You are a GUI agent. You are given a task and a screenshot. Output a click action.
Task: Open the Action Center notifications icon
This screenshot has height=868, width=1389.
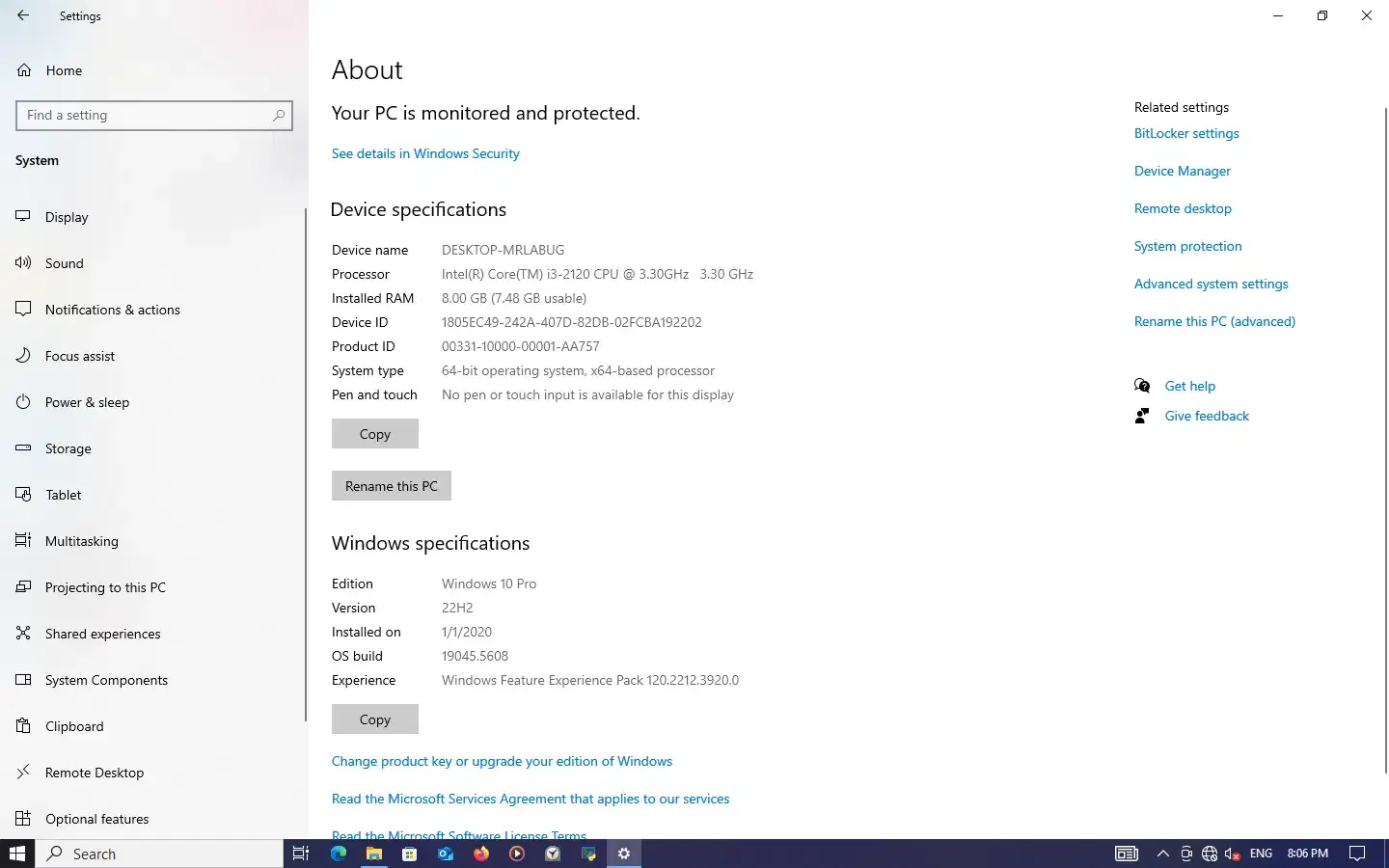coord(1357,854)
